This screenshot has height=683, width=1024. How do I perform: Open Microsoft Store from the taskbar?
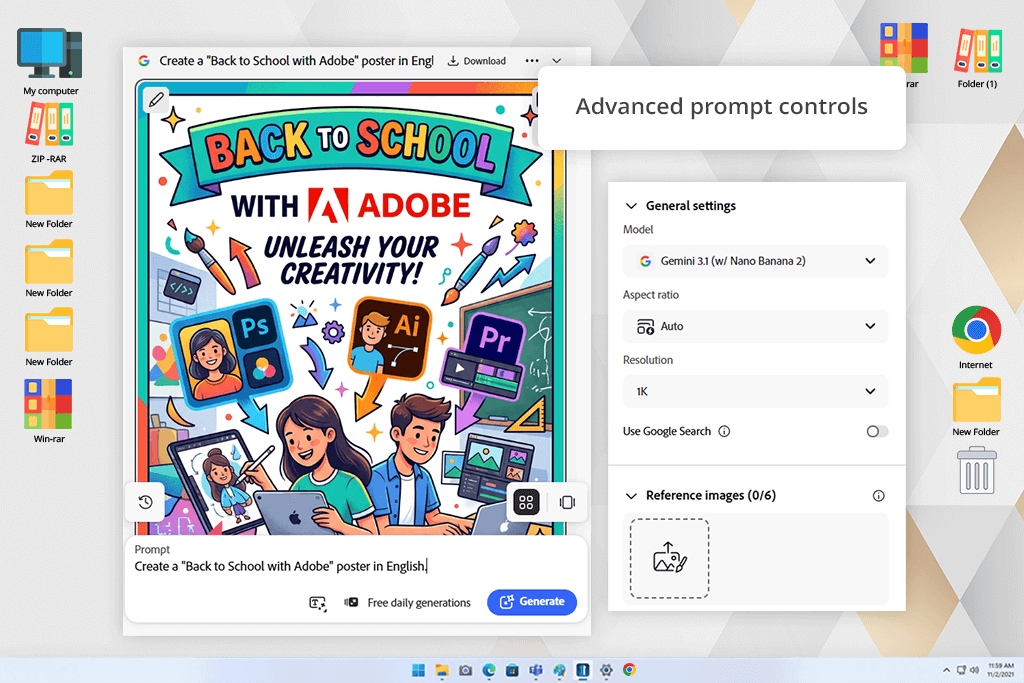pos(513,670)
